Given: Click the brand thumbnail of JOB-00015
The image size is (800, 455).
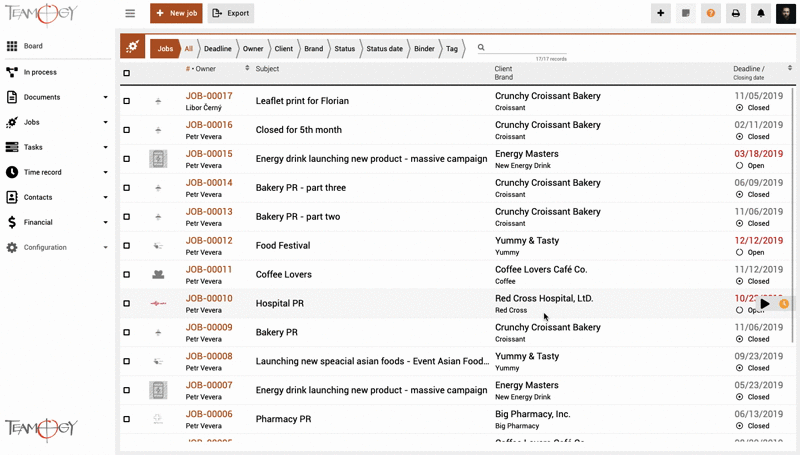Looking at the screenshot, I should (x=158, y=159).
